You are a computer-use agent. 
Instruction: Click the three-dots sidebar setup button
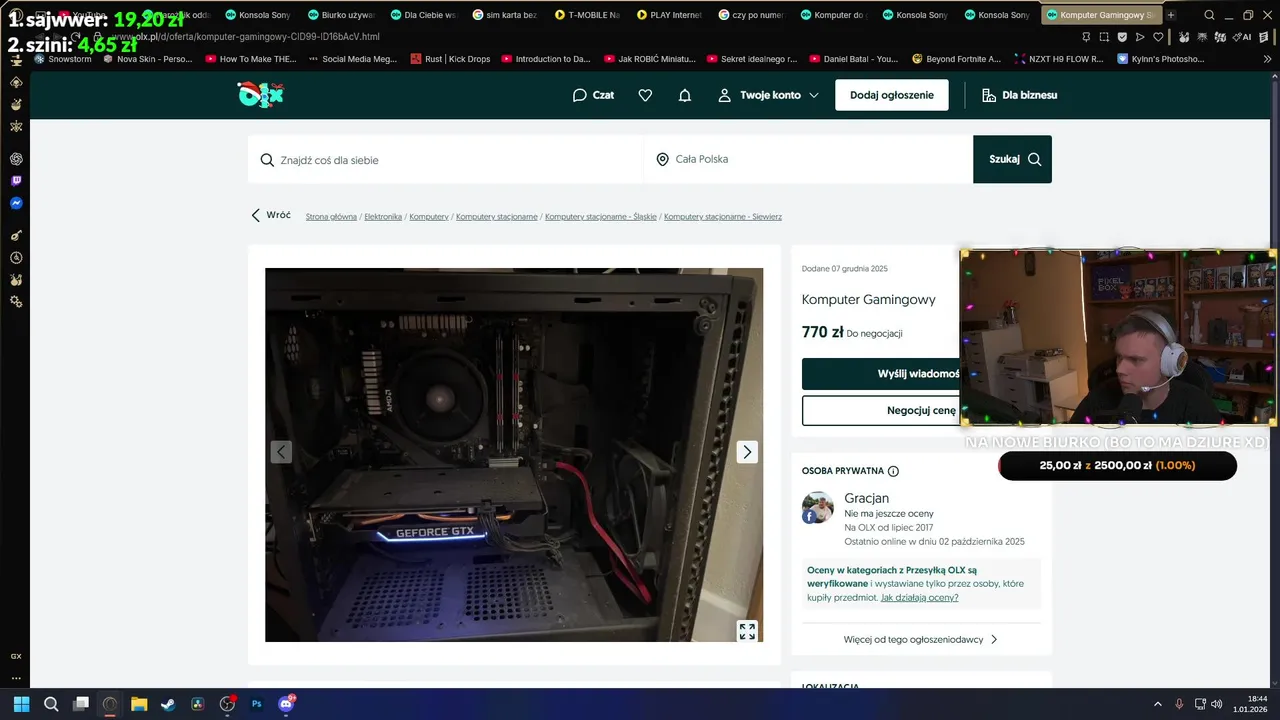pos(16,678)
